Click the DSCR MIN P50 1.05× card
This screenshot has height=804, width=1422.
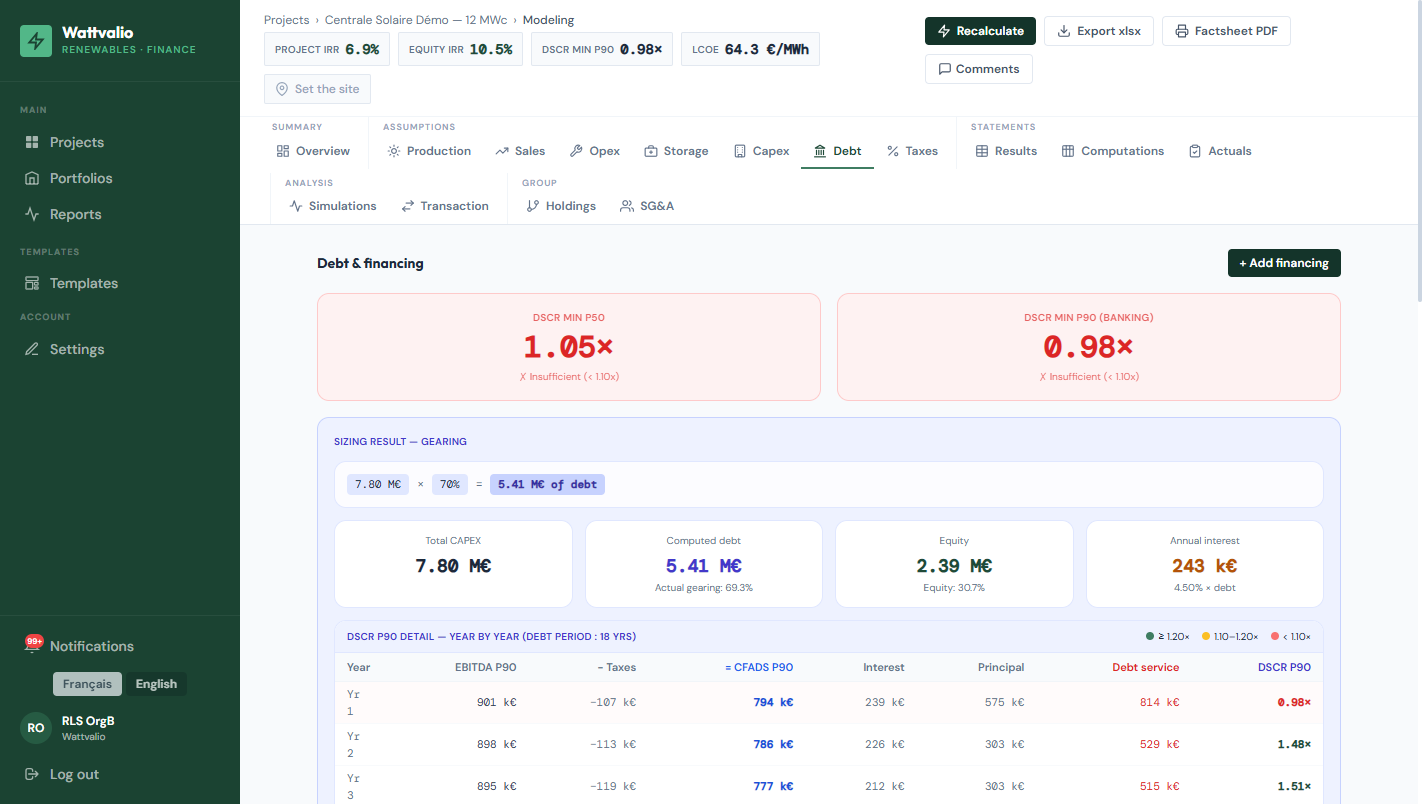(569, 347)
